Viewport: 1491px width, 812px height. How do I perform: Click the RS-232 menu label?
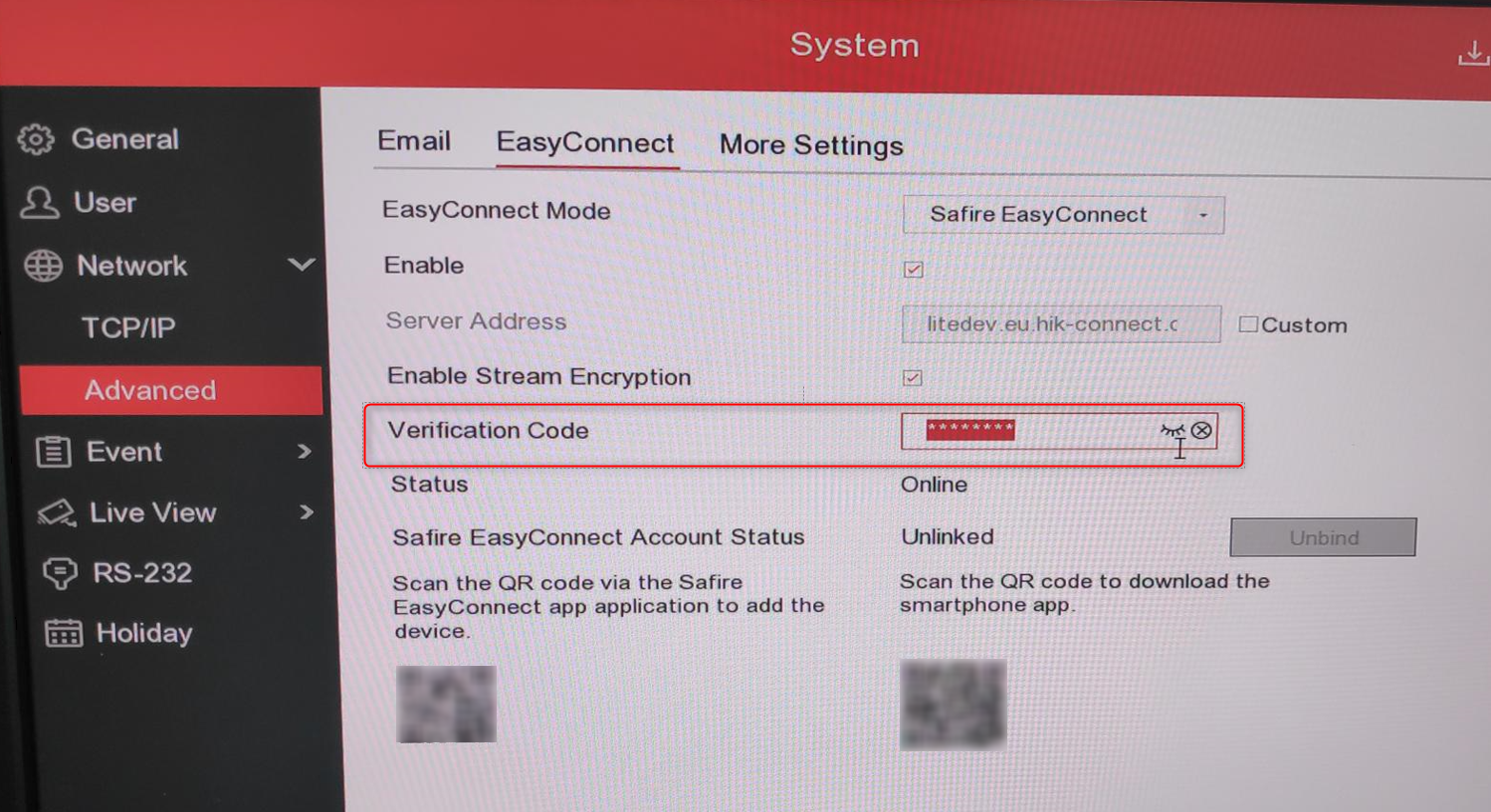[142, 573]
